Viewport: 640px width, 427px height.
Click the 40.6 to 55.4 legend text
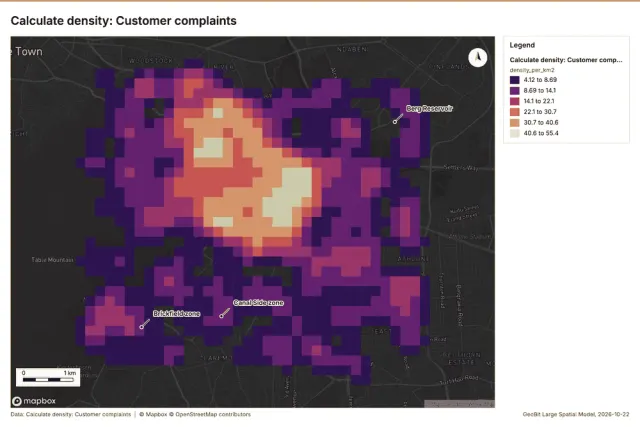pos(541,133)
